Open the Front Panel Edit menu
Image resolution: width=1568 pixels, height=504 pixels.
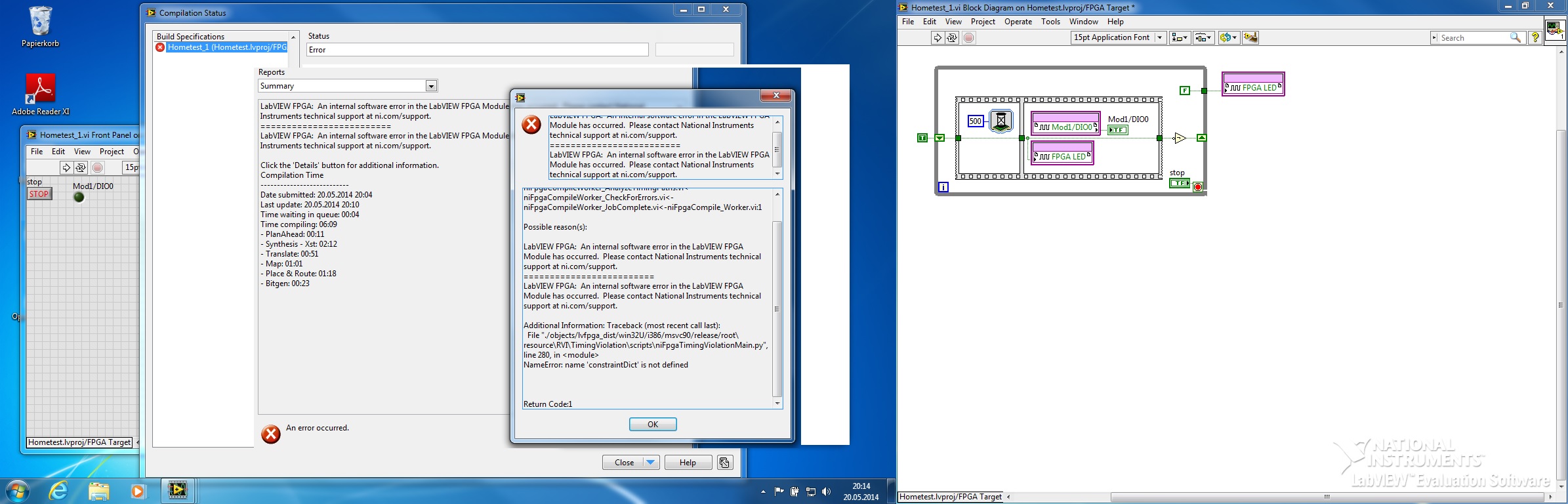pyautogui.click(x=58, y=152)
